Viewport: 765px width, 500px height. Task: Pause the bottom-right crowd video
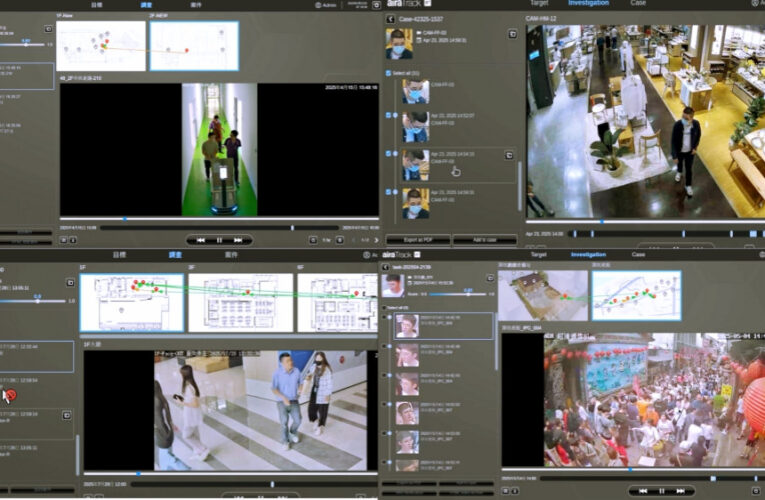point(662,491)
